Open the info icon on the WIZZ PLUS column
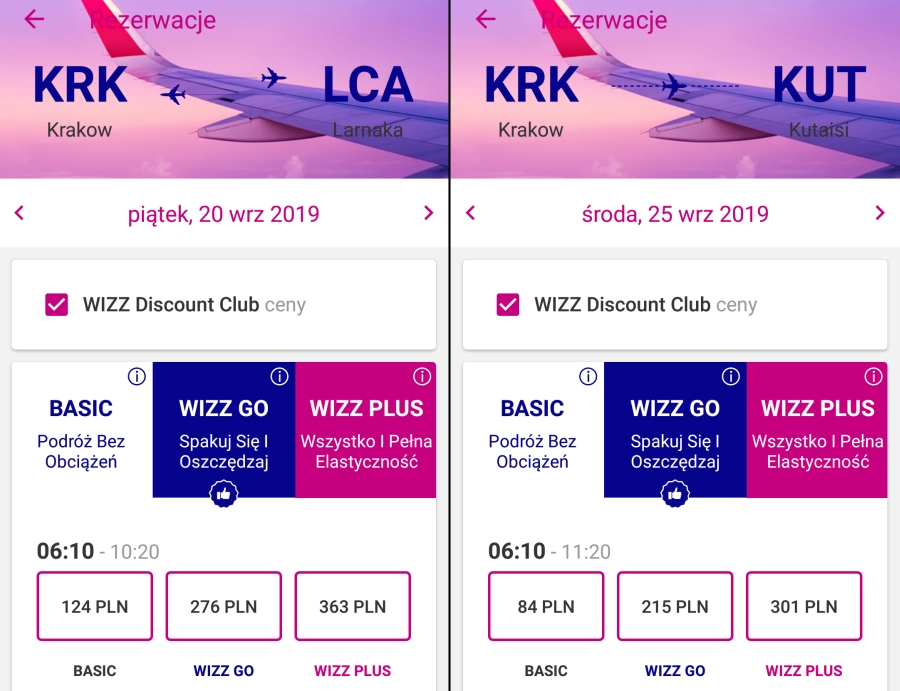 point(421,377)
